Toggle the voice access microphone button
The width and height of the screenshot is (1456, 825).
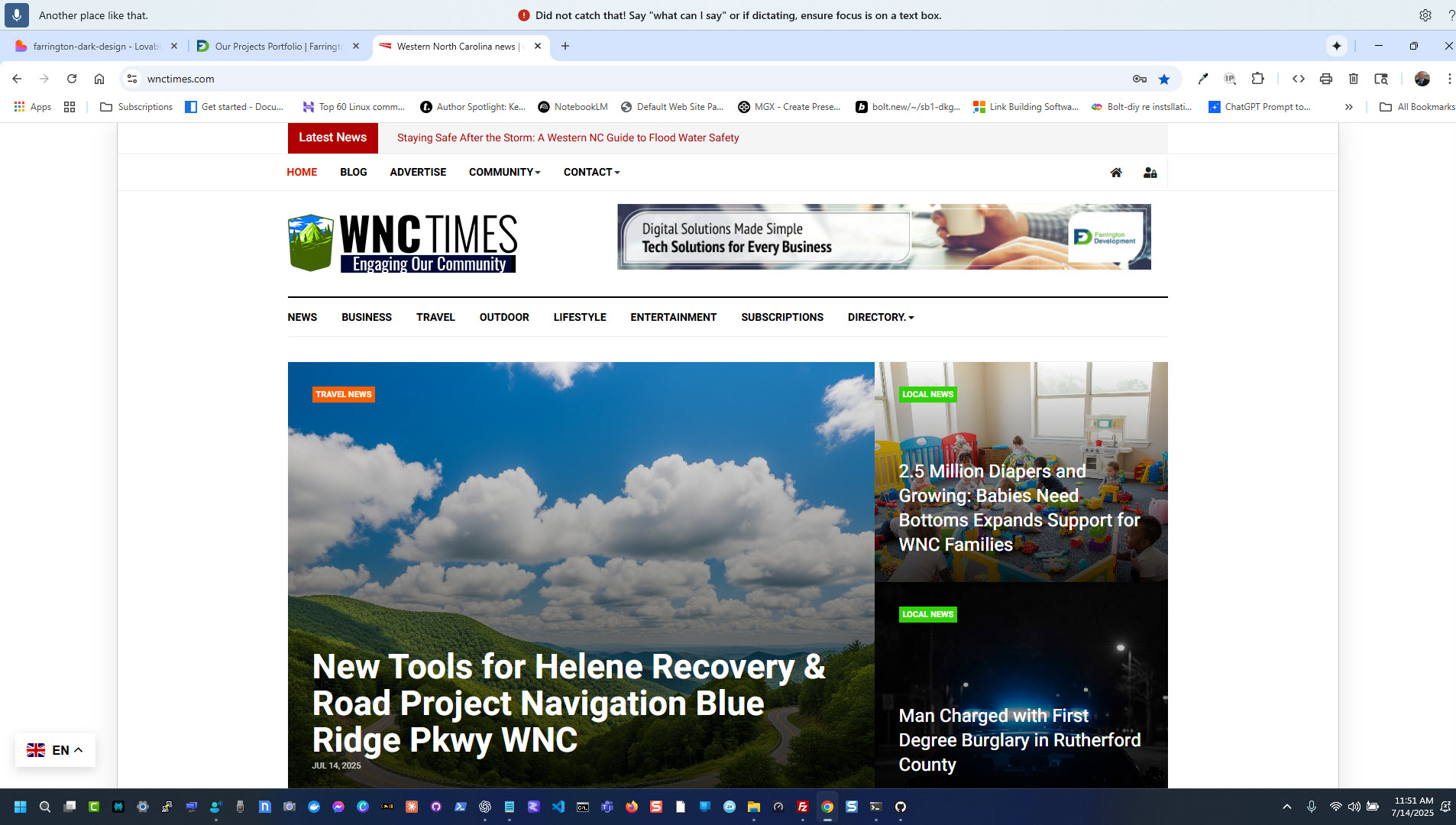coord(17,15)
